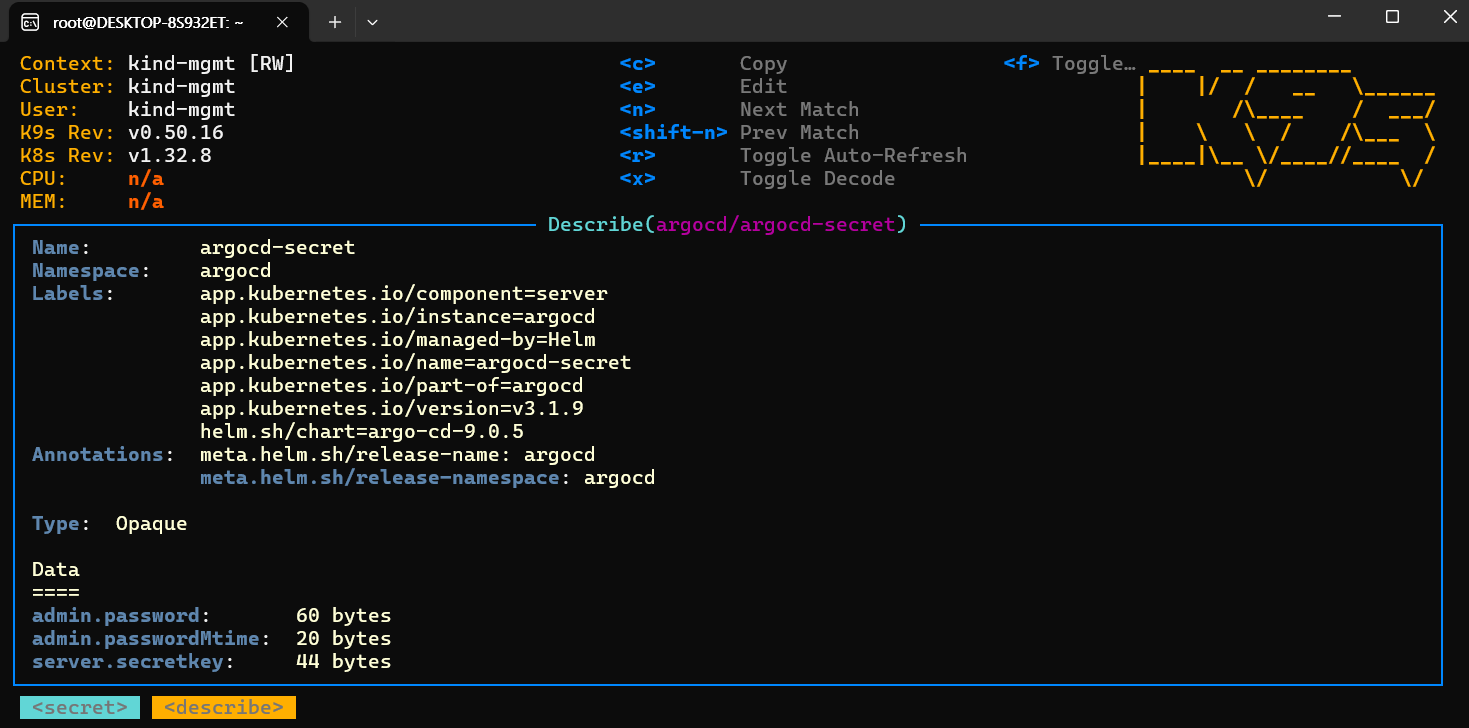Click the <n> Next Match shortcut
Viewport: 1469px width, 728px height.
click(739, 110)
